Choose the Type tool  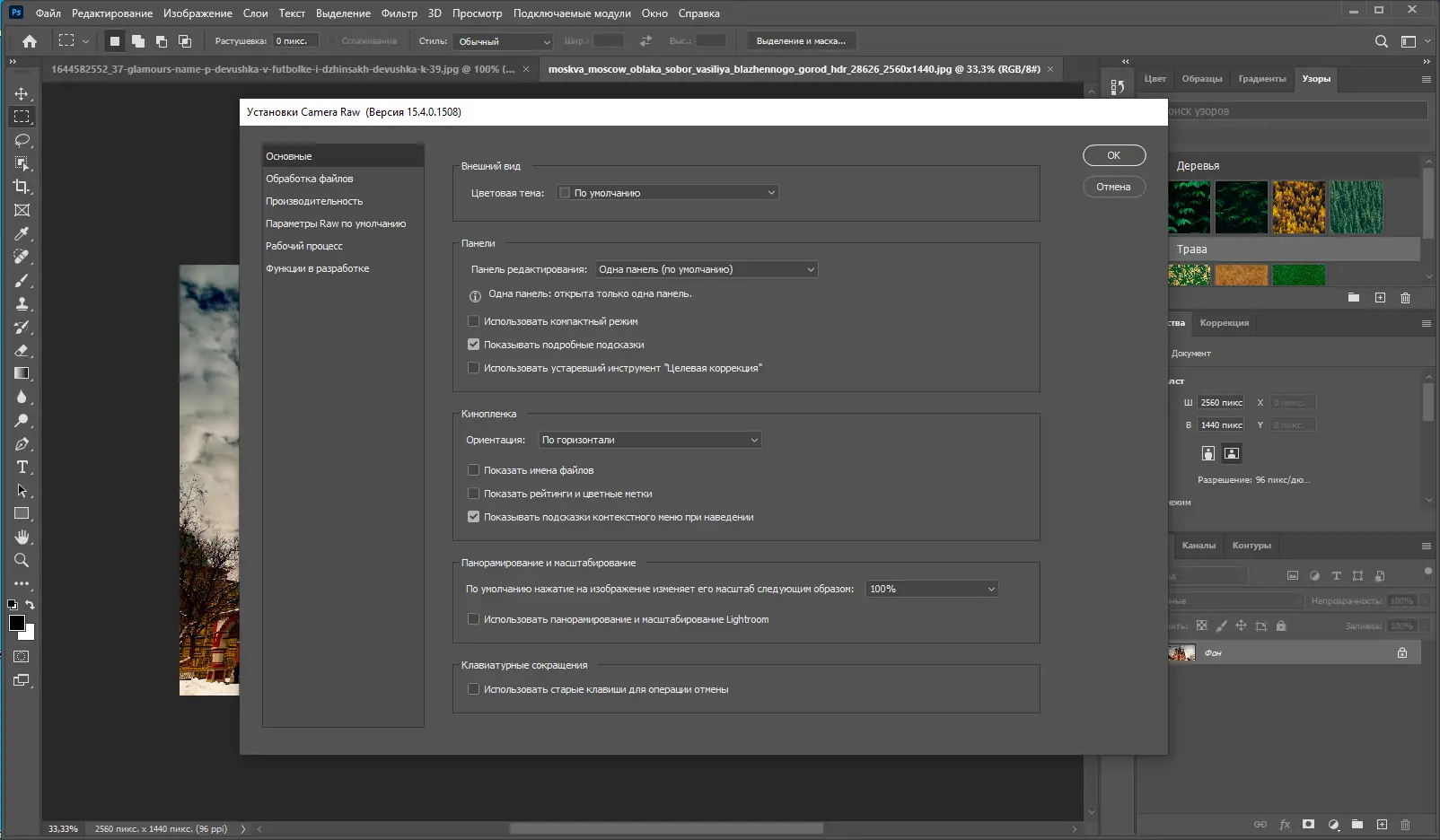point(22,467)
